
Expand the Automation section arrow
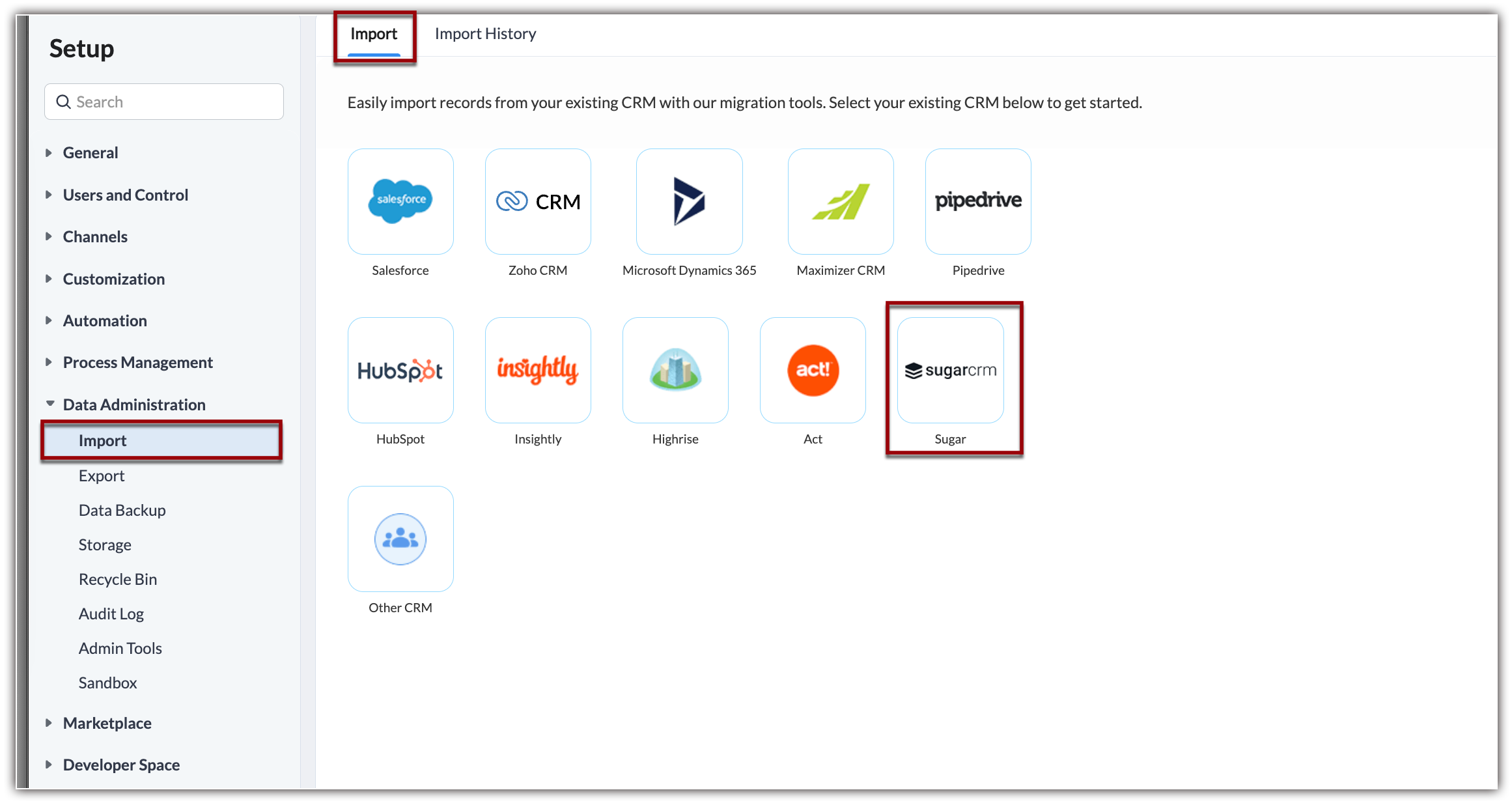pyautogui.click(x=49, y=320)
